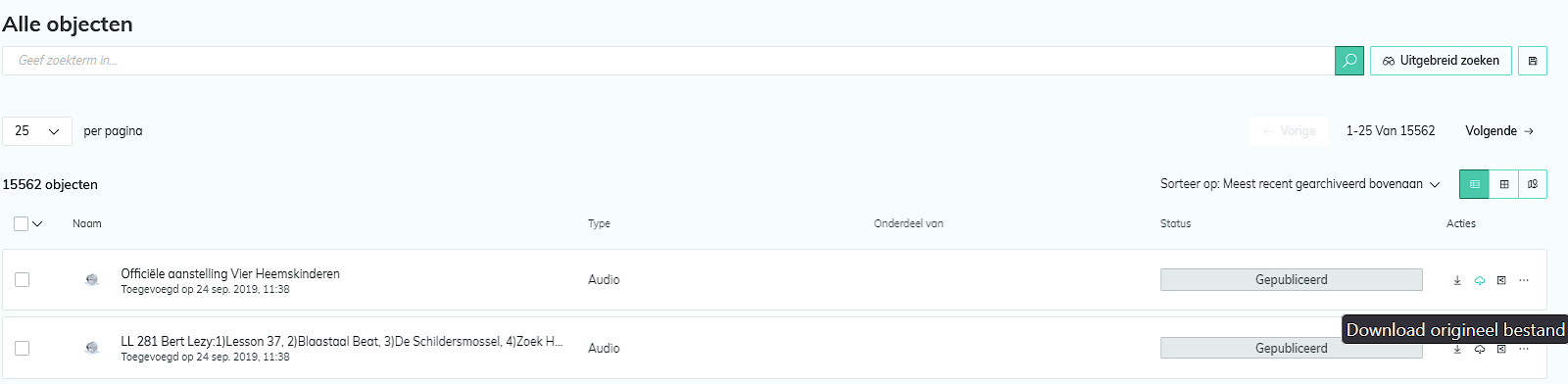The image size is (1568, 384).
Task: Open Uitgebreid zoeken advanced search
Action: coord(1441,61)
